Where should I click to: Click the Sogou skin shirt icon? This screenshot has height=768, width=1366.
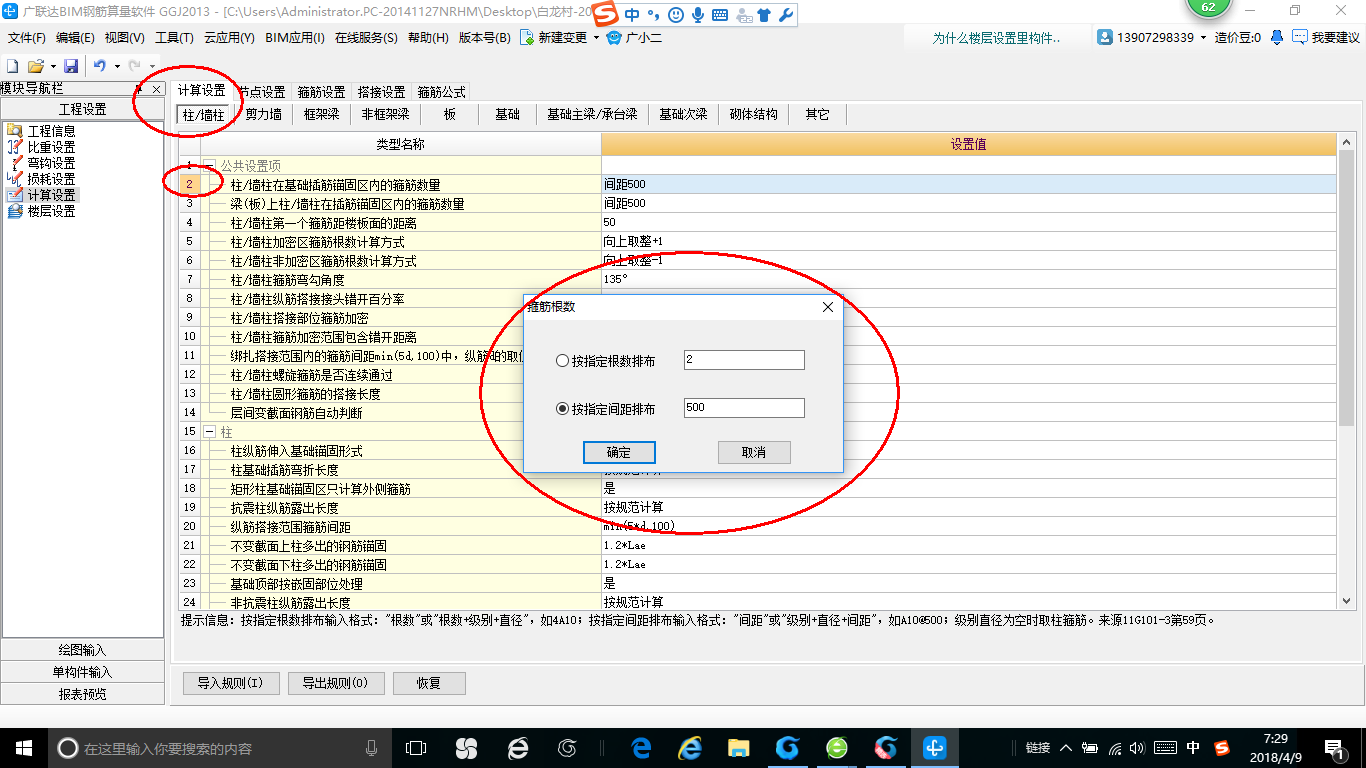click(764, 15)
